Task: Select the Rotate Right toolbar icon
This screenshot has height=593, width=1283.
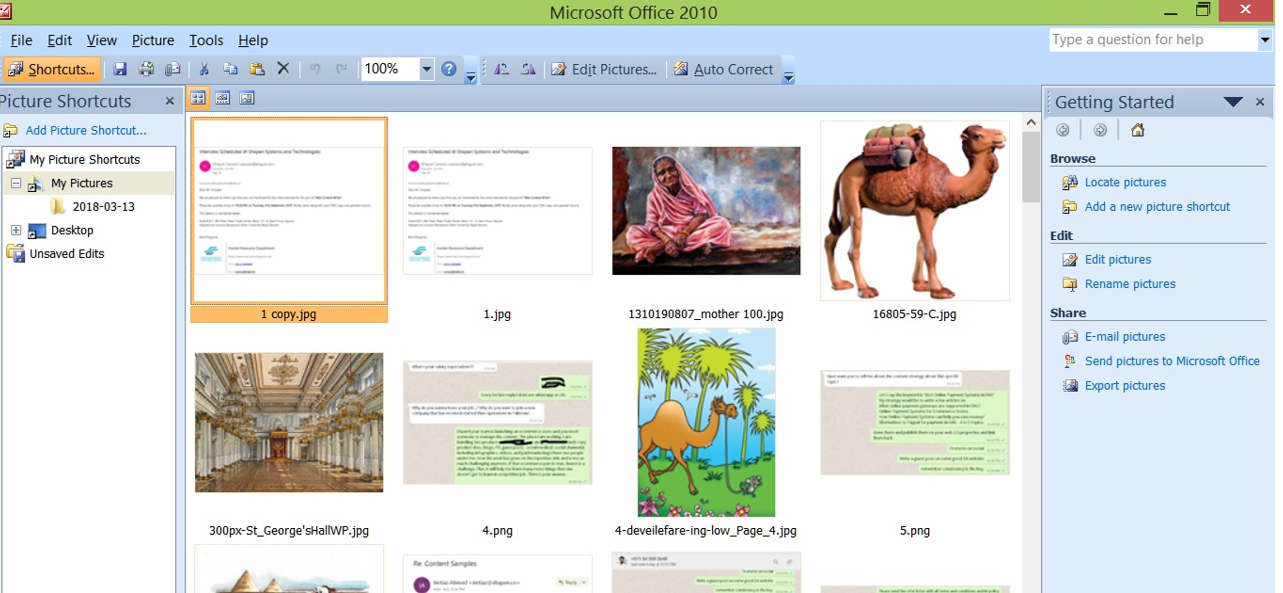Action: 529,68
